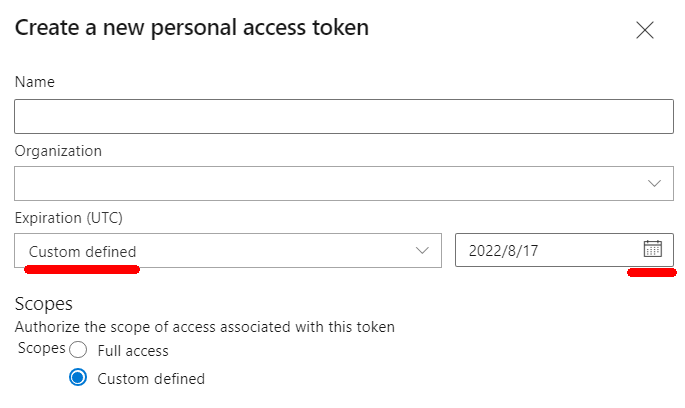The image size is (685, 408).
Task: Click the large Scopes section heading
Action: [x=44, y=303]
